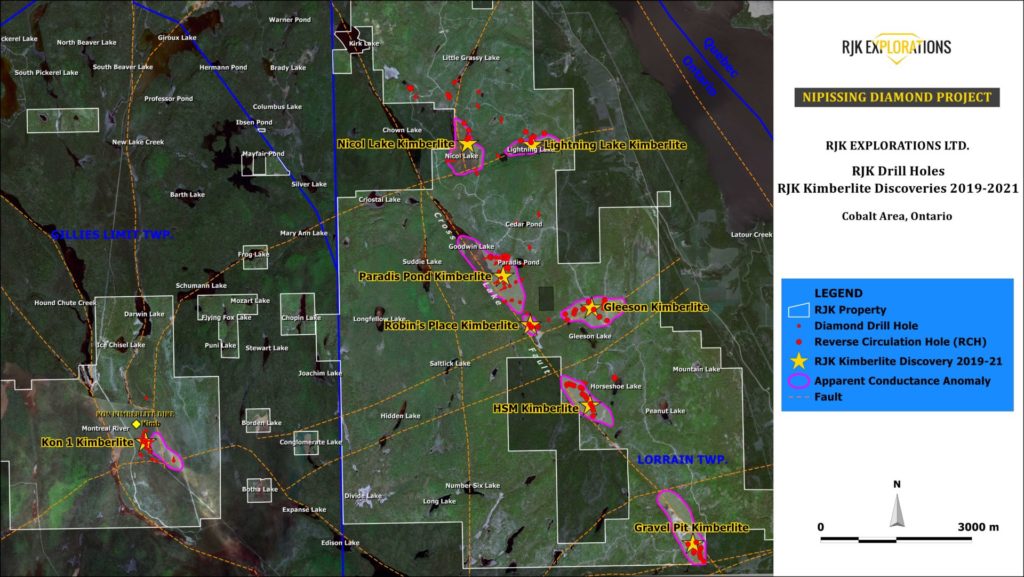Click the 'Schumann Lake' label
Screen dimensions: 1024x577
point(201,286)
